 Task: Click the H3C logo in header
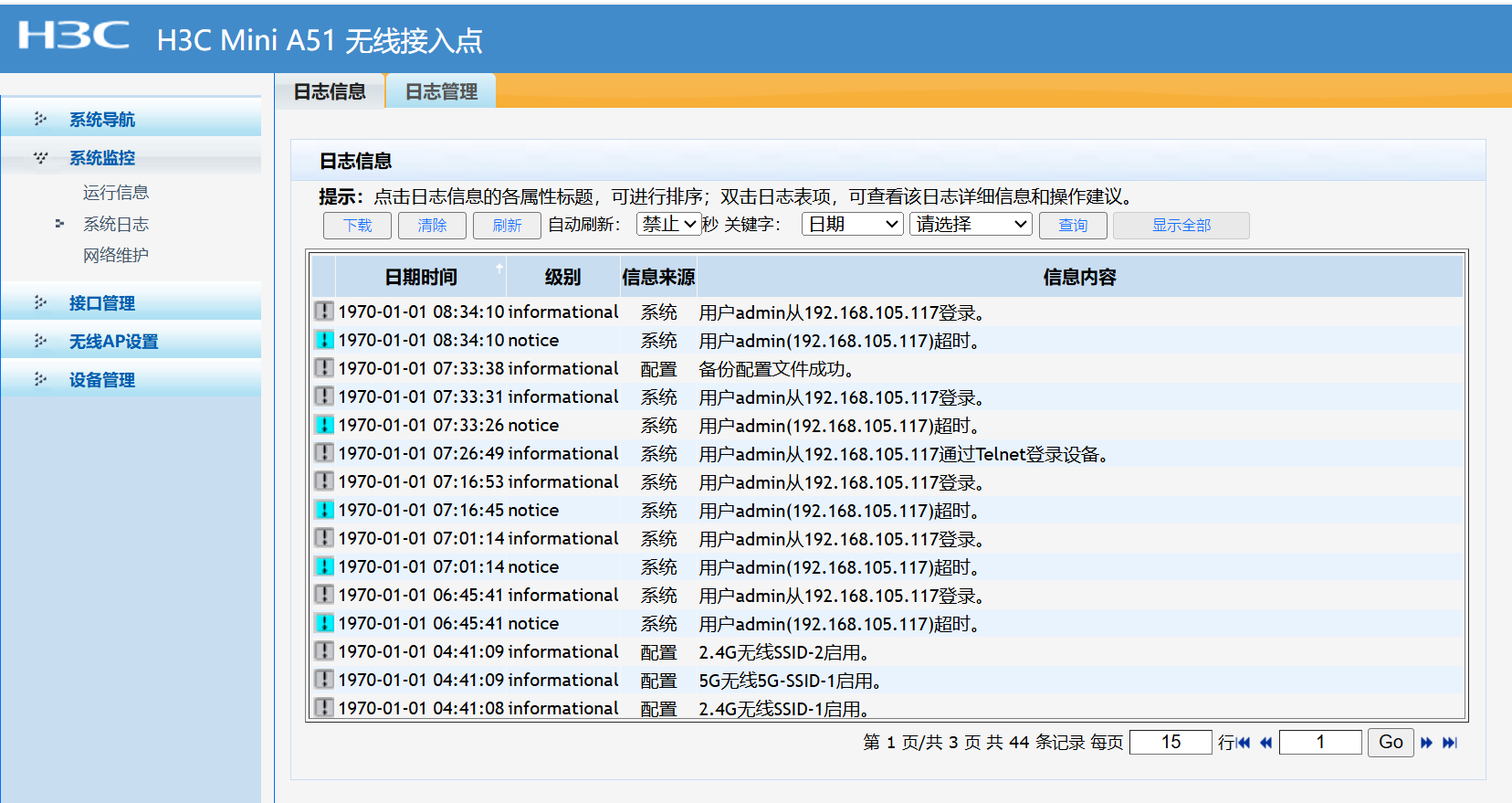tap(73, 37)
